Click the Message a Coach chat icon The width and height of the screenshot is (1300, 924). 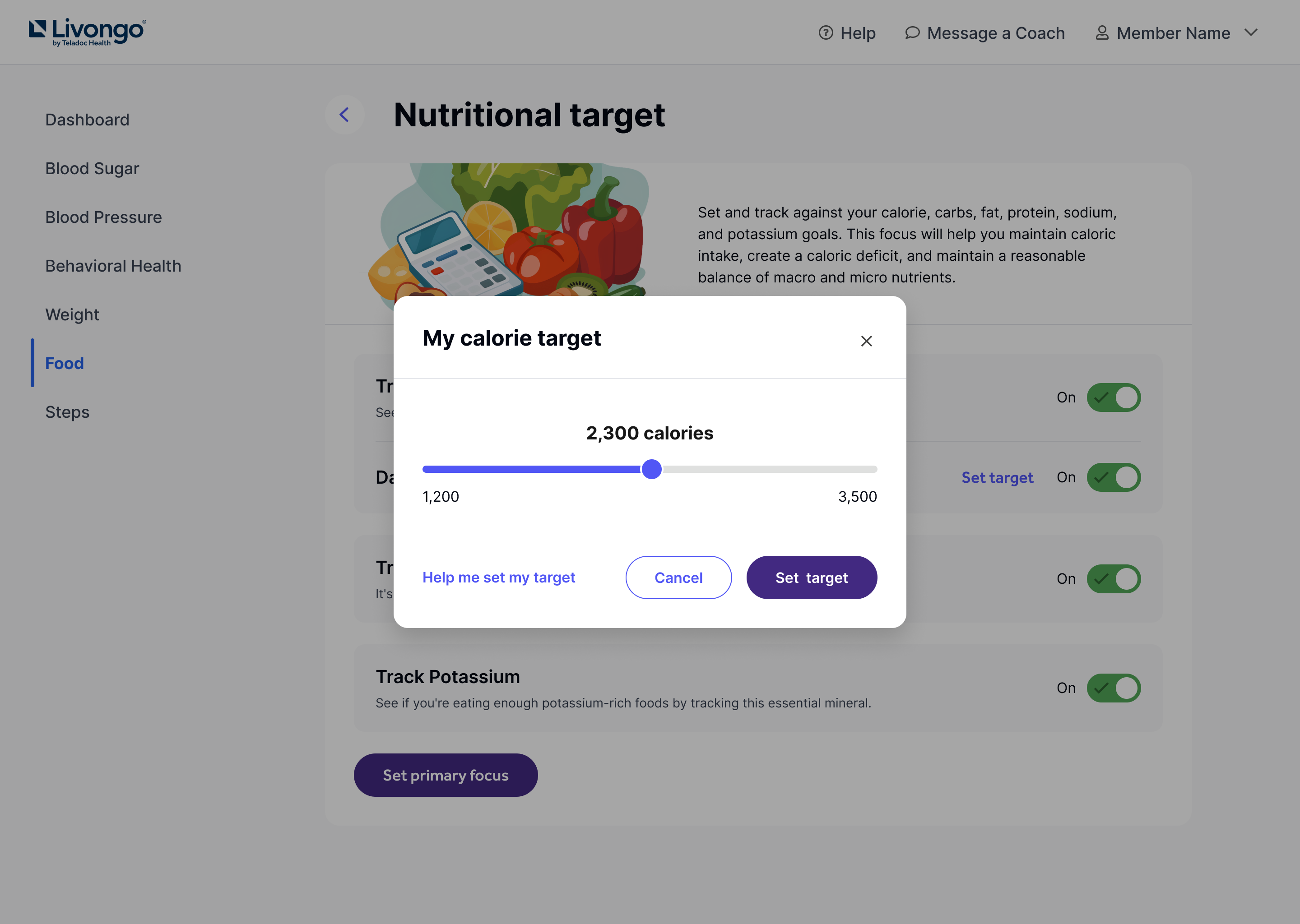pos(912,32)
